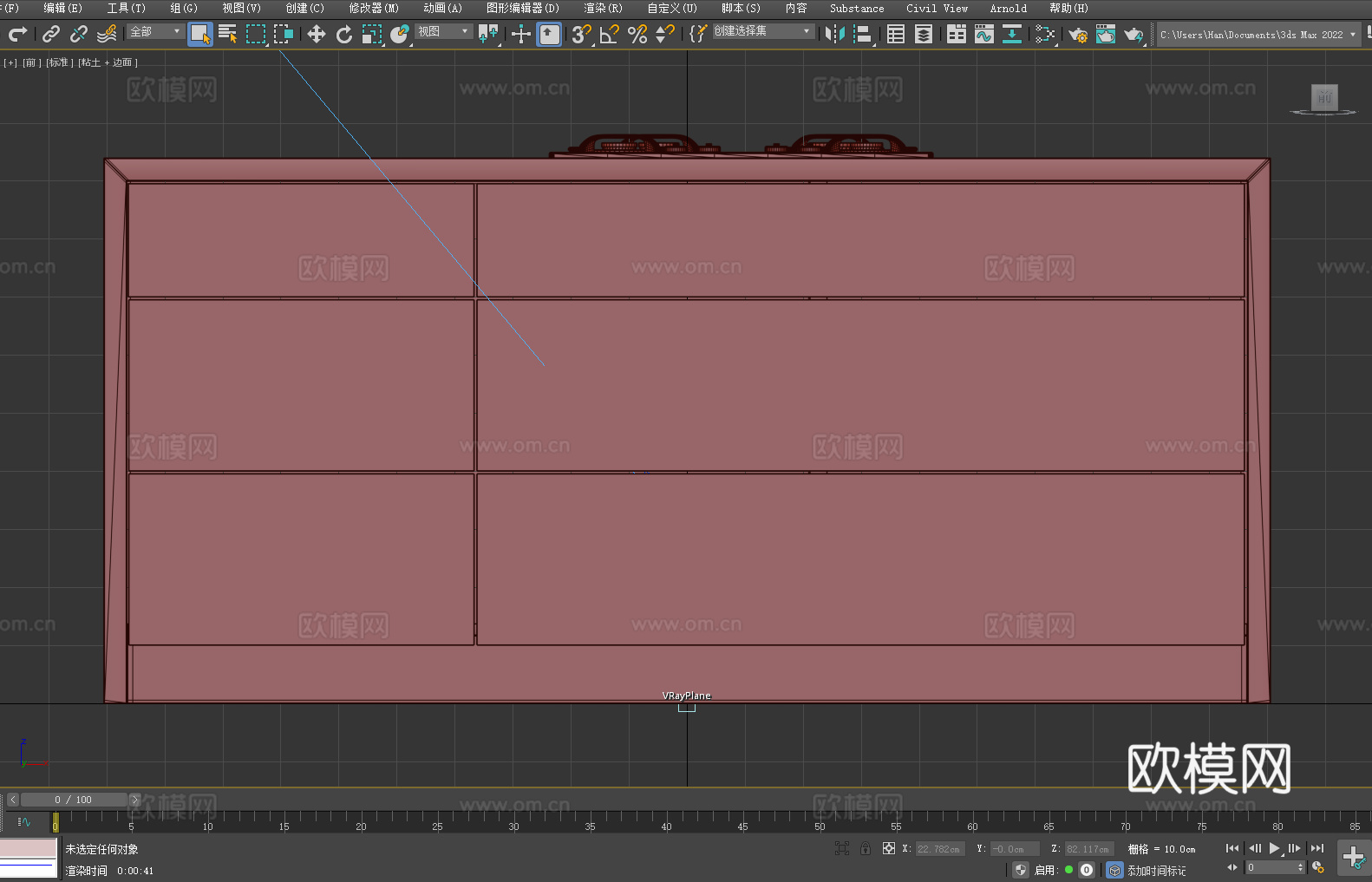Click the 0 / 100 time slider
The image size is (1372, 882).
tap(74, 800)
